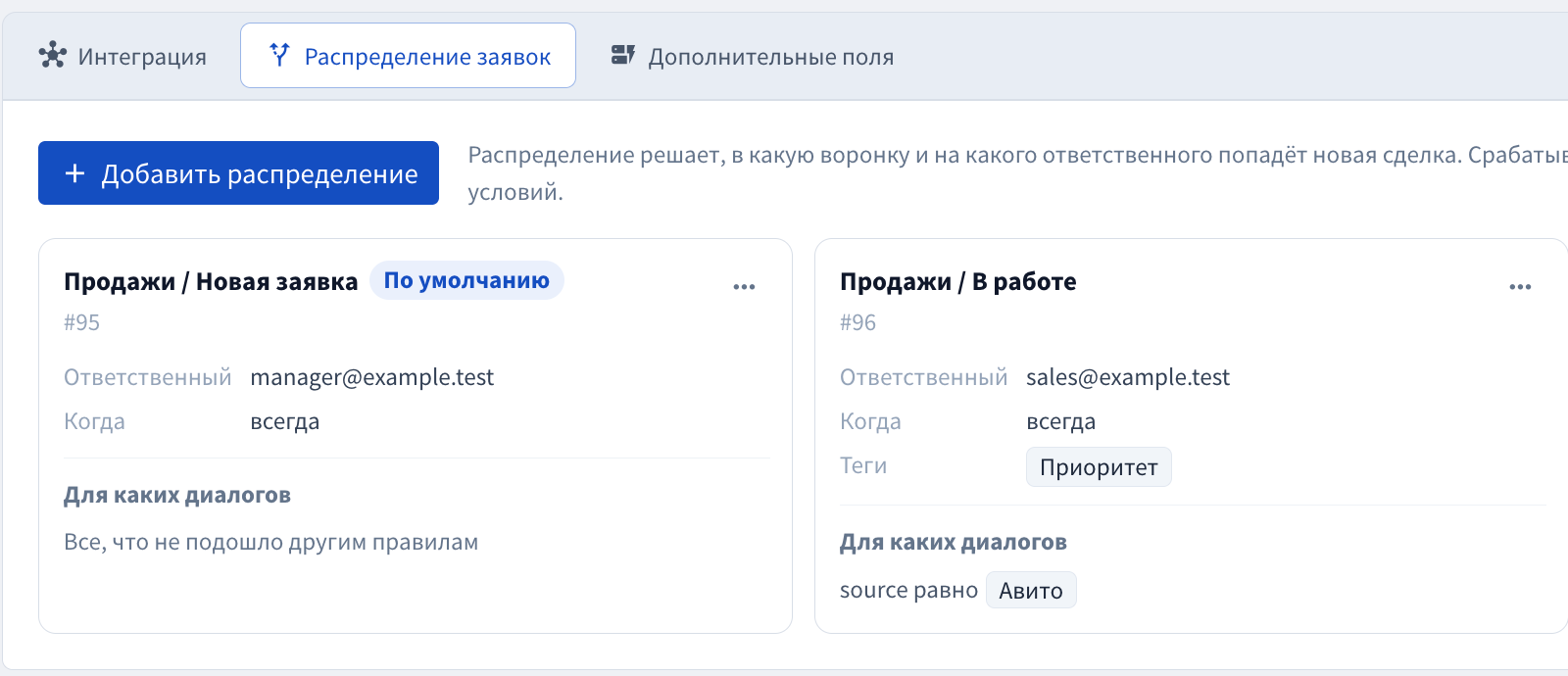The image size is (1568, 676).
Task: Click the Все, что не подошло другим правилам text
Action: tap(270, 542)
